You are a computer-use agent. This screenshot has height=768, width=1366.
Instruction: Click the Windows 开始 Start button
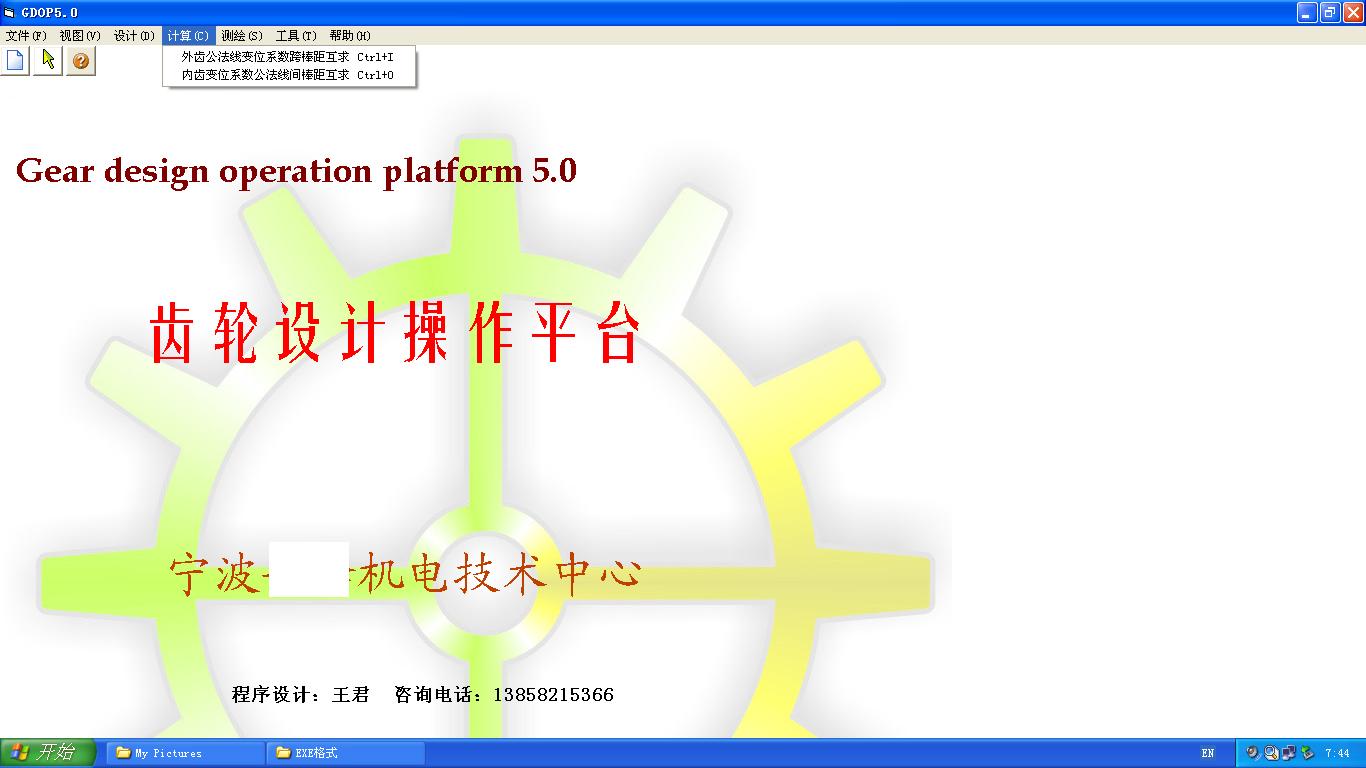(x=48, y=753)
